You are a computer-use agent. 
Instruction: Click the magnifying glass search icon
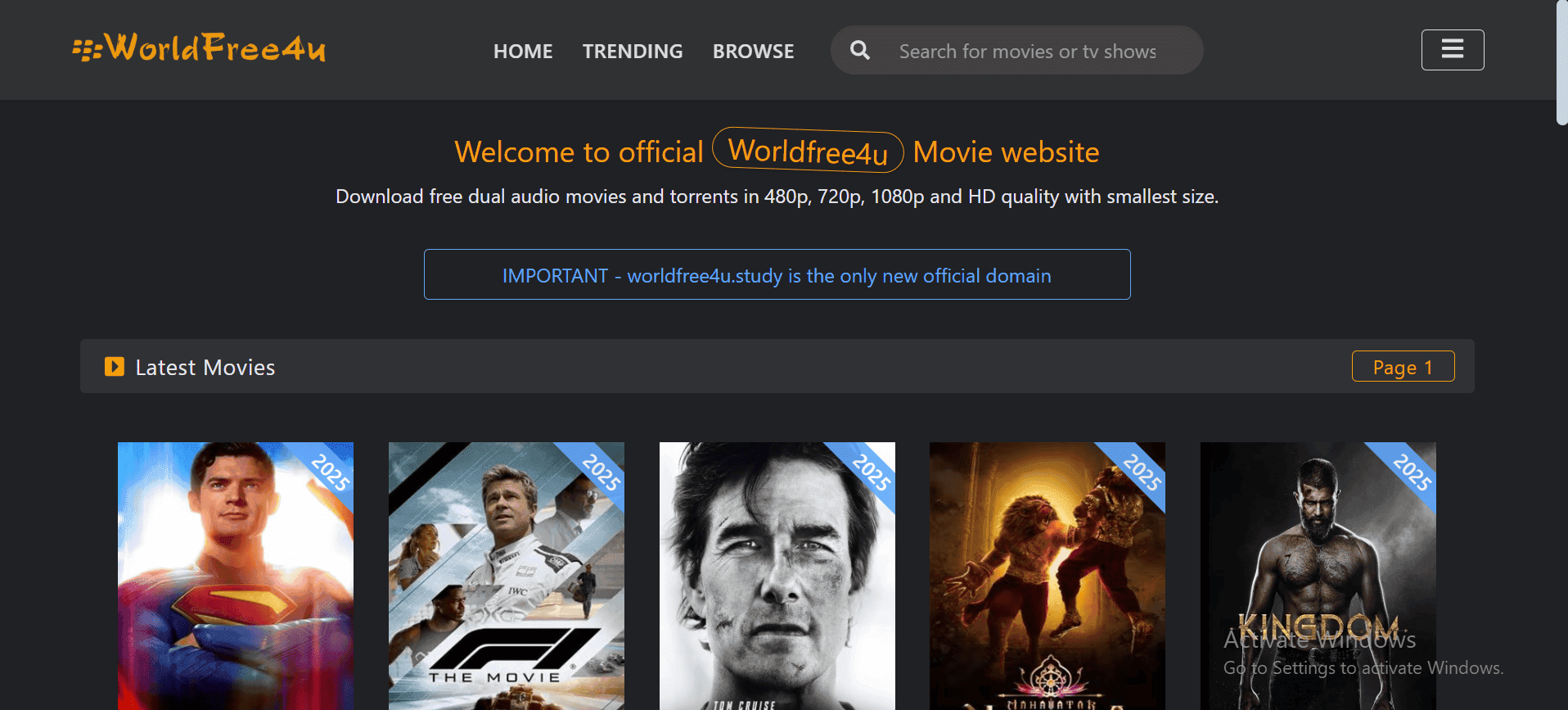[x=859, y=51]
